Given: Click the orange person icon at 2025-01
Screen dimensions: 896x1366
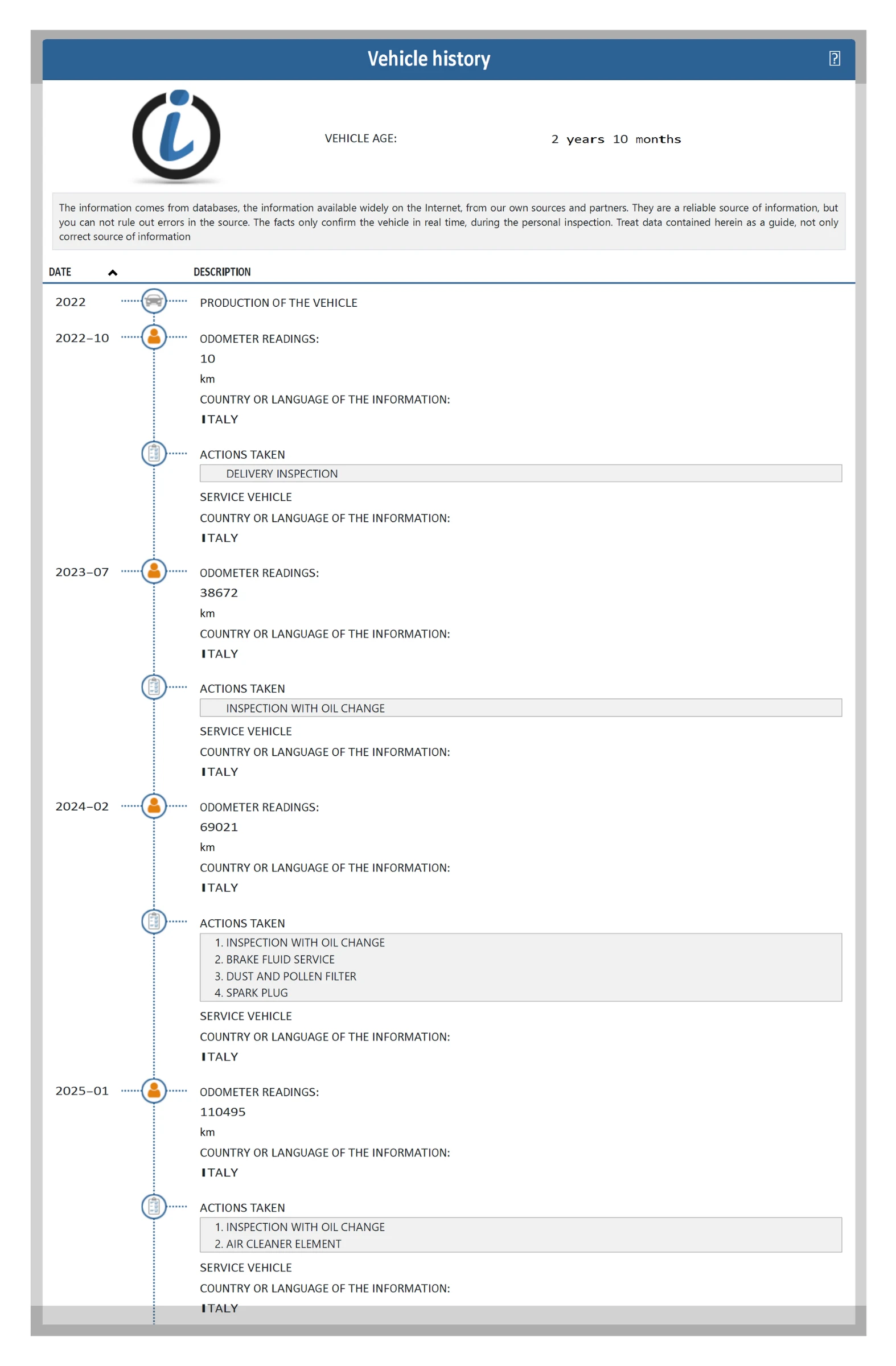Looking at the screenshot, I should coord(154,1091).
